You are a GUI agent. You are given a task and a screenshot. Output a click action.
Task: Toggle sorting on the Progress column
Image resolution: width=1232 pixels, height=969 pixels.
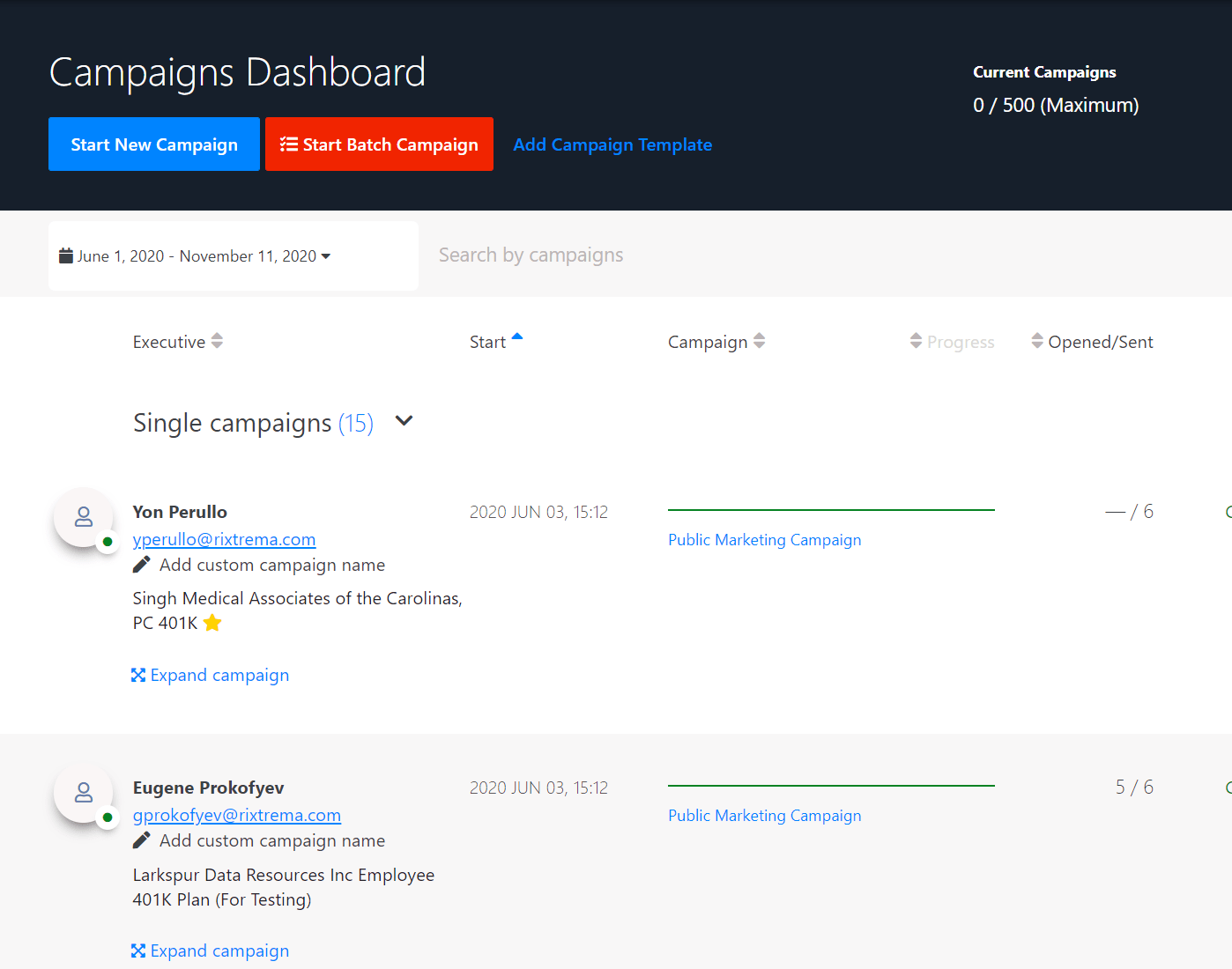917,342
